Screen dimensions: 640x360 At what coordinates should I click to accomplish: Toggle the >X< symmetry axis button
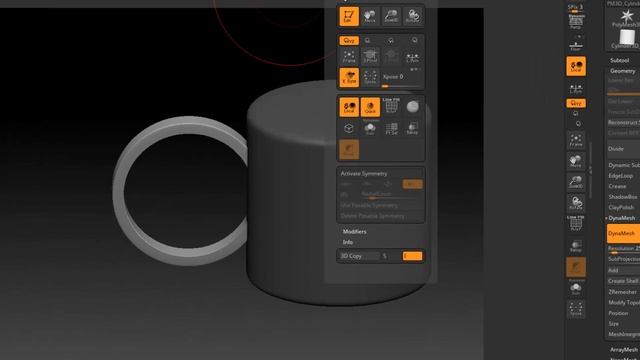[x=347, y=184]
